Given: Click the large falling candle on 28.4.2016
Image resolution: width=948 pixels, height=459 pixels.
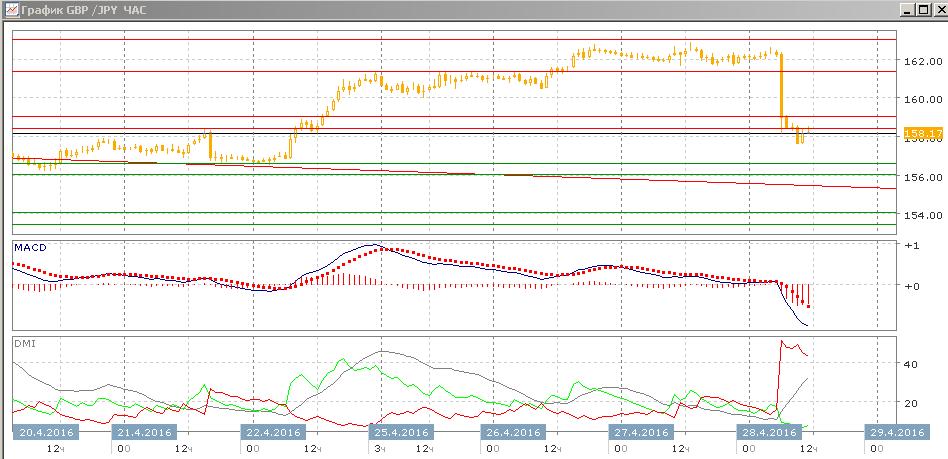Looking at the screenshot, I should pos(781,85).
